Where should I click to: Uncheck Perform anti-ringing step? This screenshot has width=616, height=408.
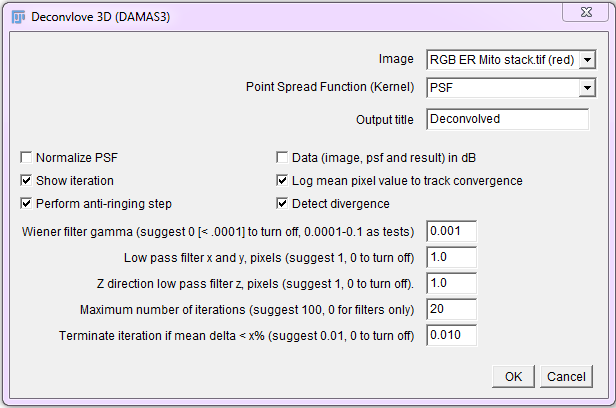point(26,204)
